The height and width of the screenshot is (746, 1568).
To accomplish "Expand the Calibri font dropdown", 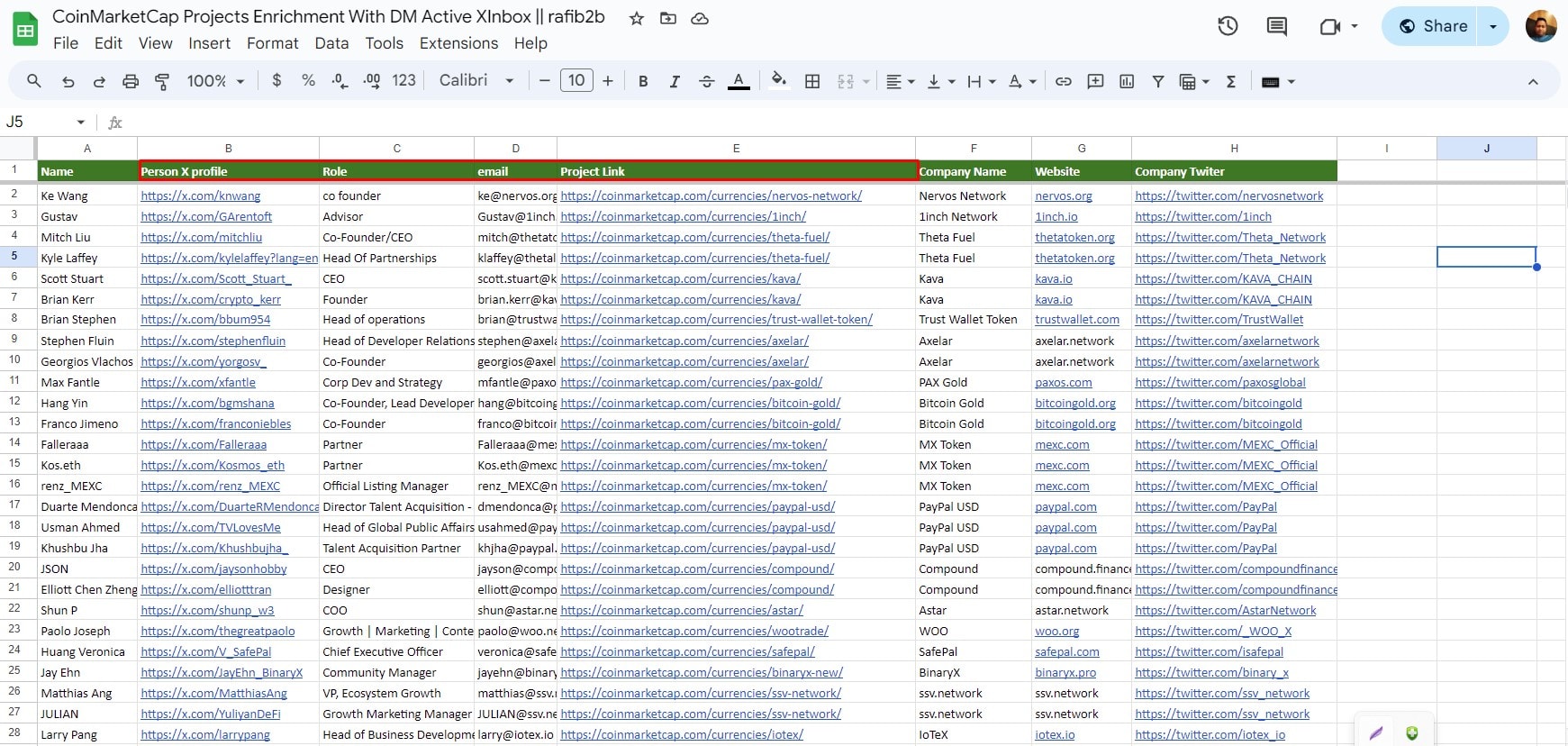I will click(476, 81).
